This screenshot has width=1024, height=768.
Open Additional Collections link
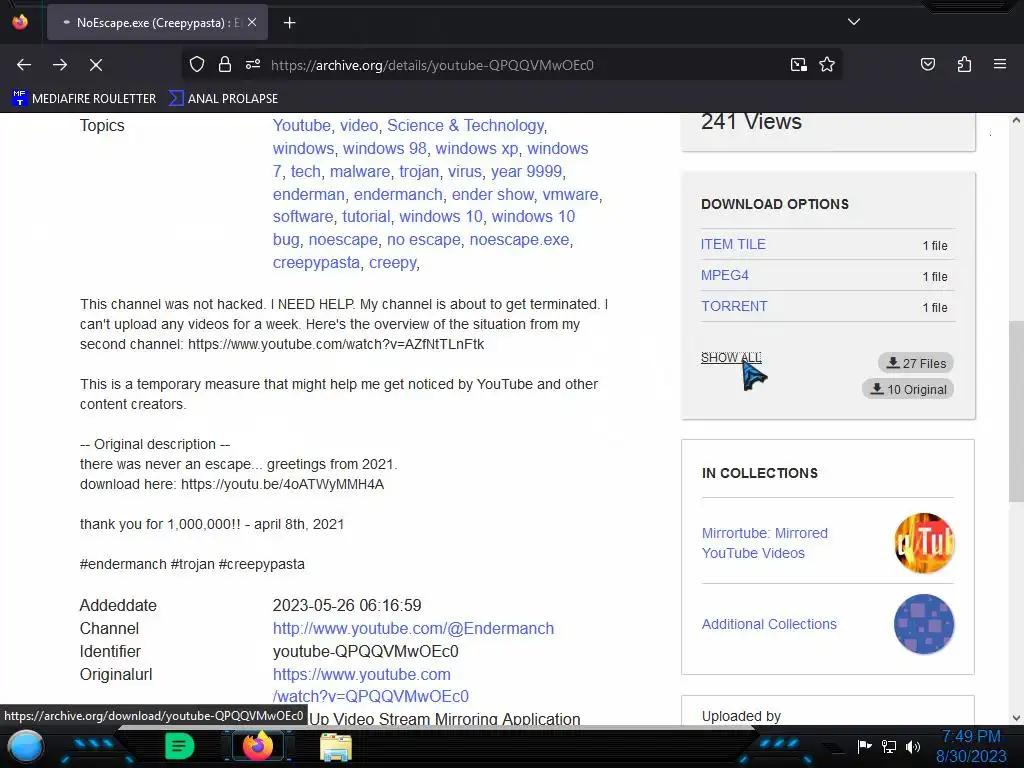coord(769,624)
